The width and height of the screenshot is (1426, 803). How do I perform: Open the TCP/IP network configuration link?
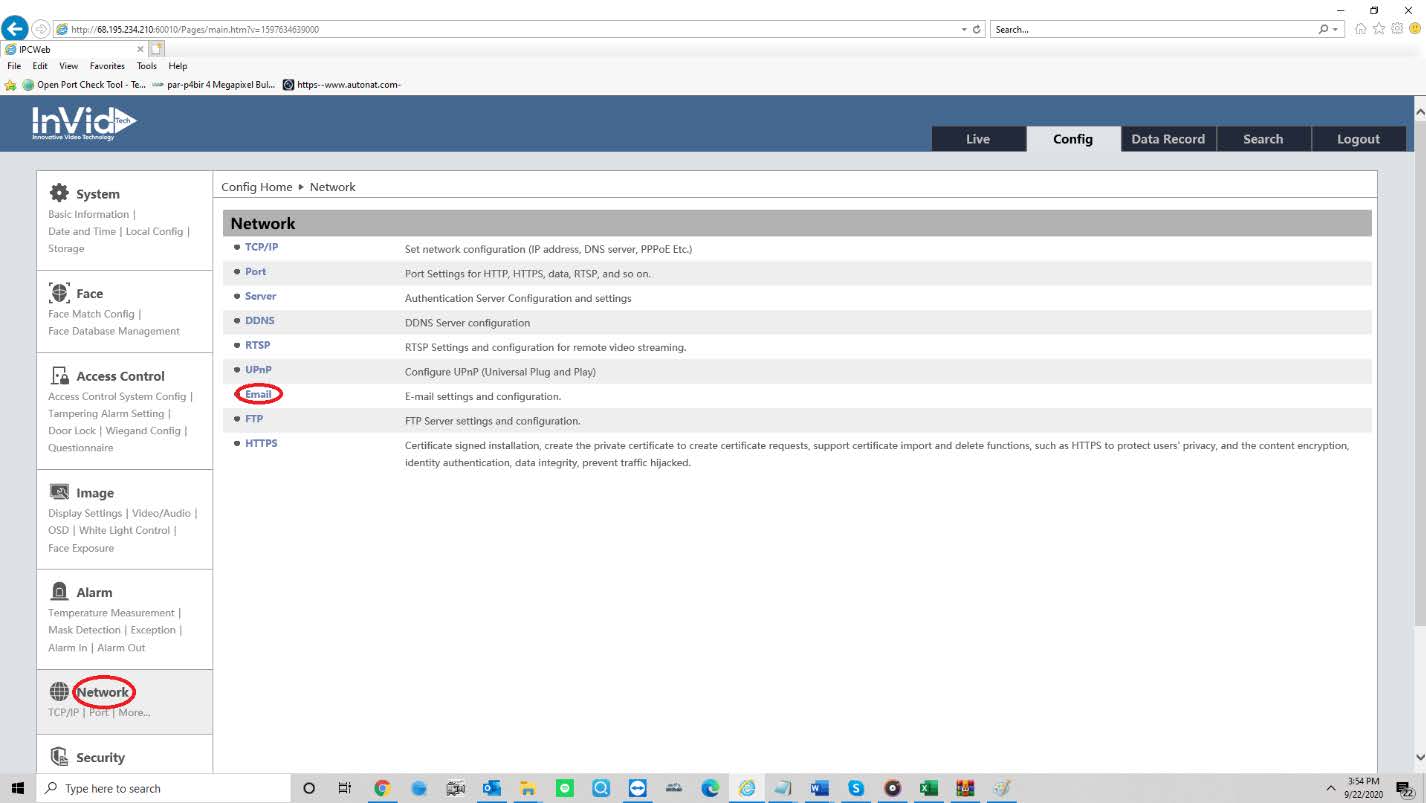click(x=261, y=247)
